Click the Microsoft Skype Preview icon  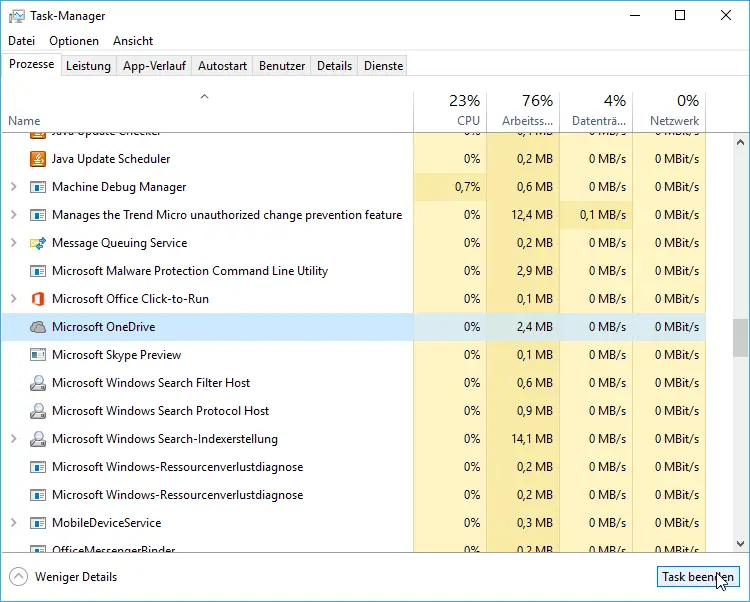pos(38,355)
